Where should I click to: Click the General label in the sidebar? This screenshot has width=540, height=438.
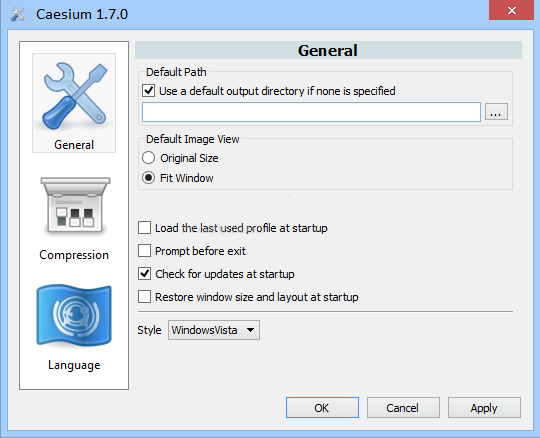tap(74, 145)
